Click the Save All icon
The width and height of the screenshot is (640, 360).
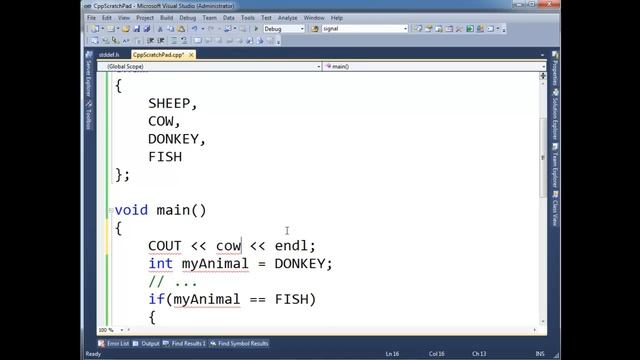coord(147,29)
